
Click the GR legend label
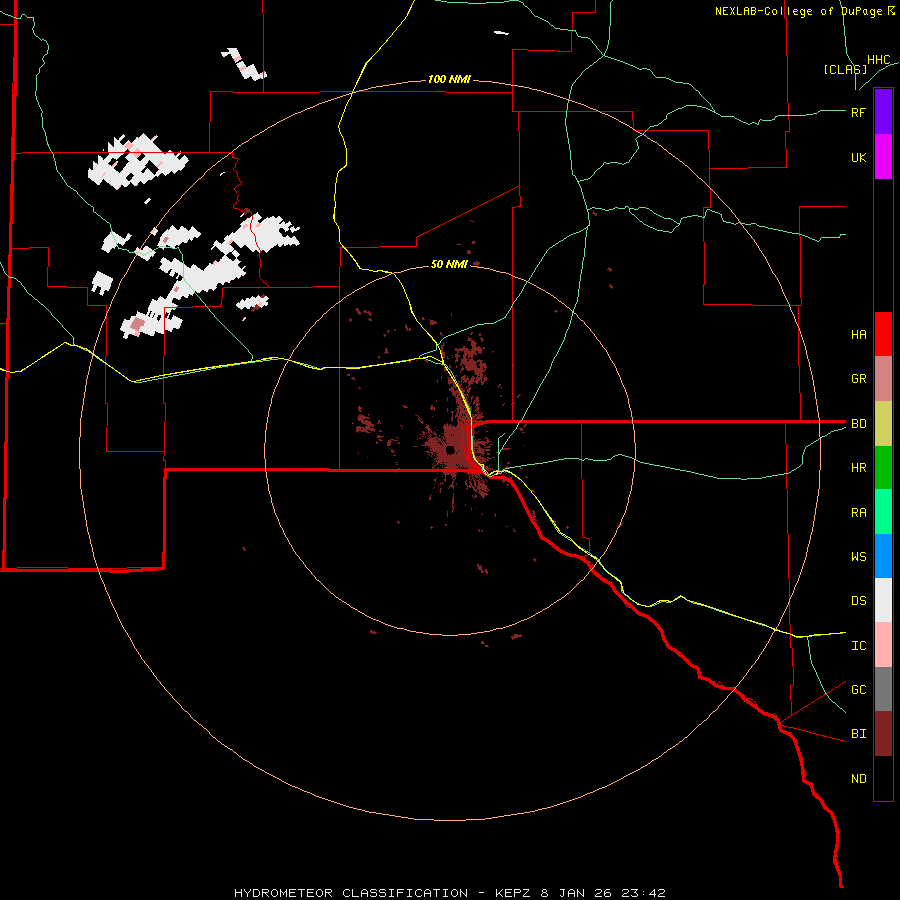point(858,379)
